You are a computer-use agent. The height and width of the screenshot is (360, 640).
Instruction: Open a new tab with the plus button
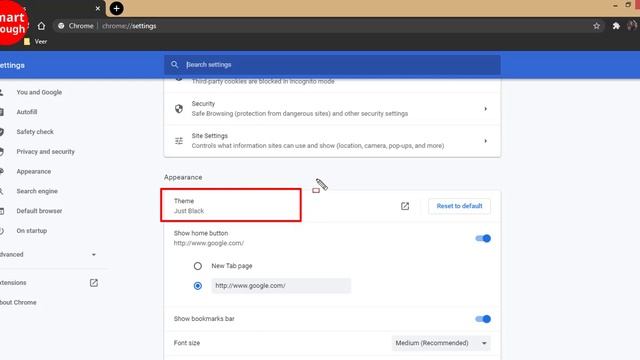(x=116, y=8)
